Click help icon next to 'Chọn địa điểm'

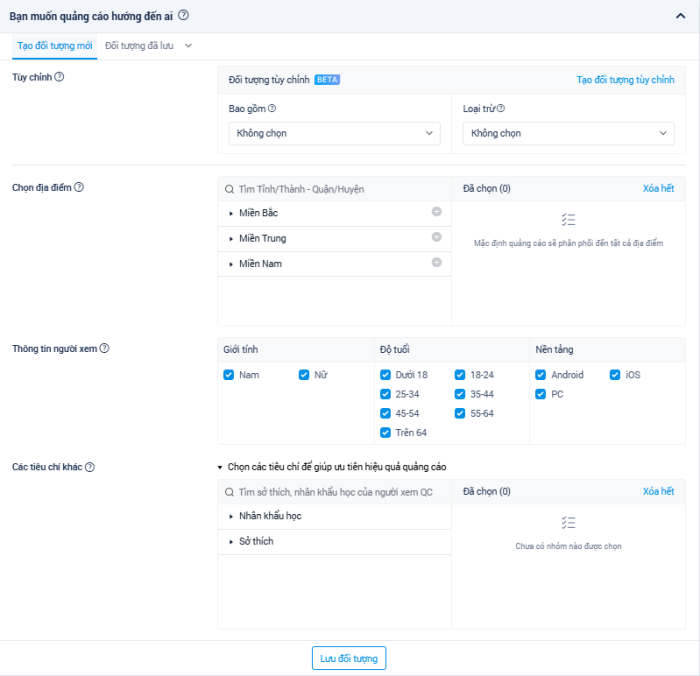click(79, 187)
